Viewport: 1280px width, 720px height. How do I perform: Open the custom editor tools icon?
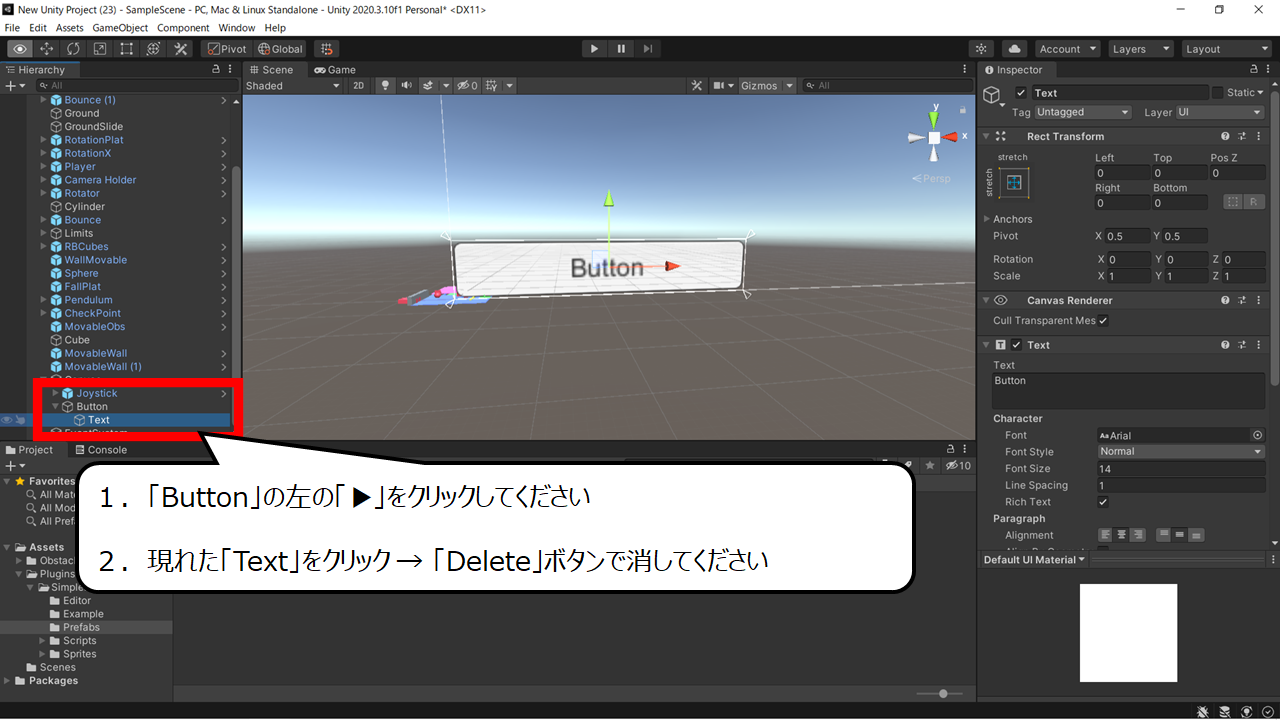point(181,49)
